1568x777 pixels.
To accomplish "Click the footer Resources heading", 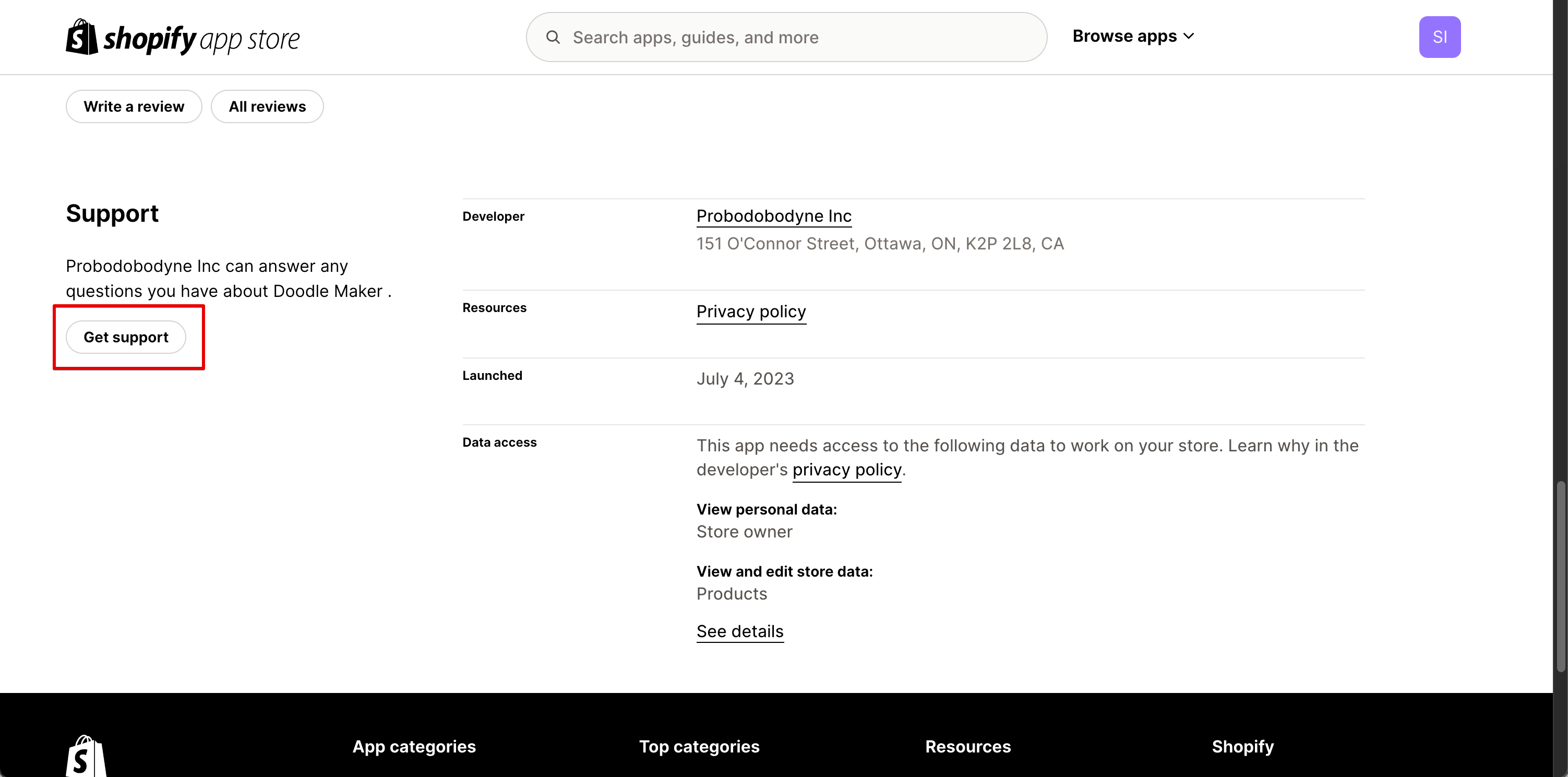I will pos(968,747).
